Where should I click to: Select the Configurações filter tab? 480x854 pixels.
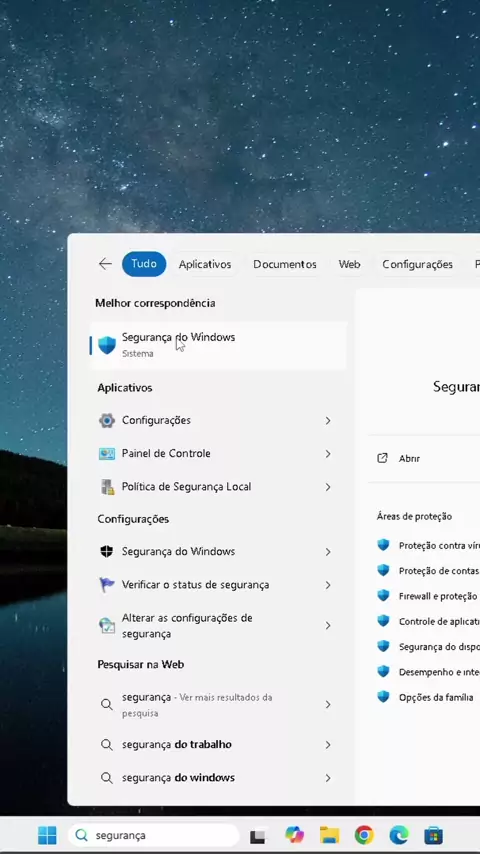pos(417,264)
